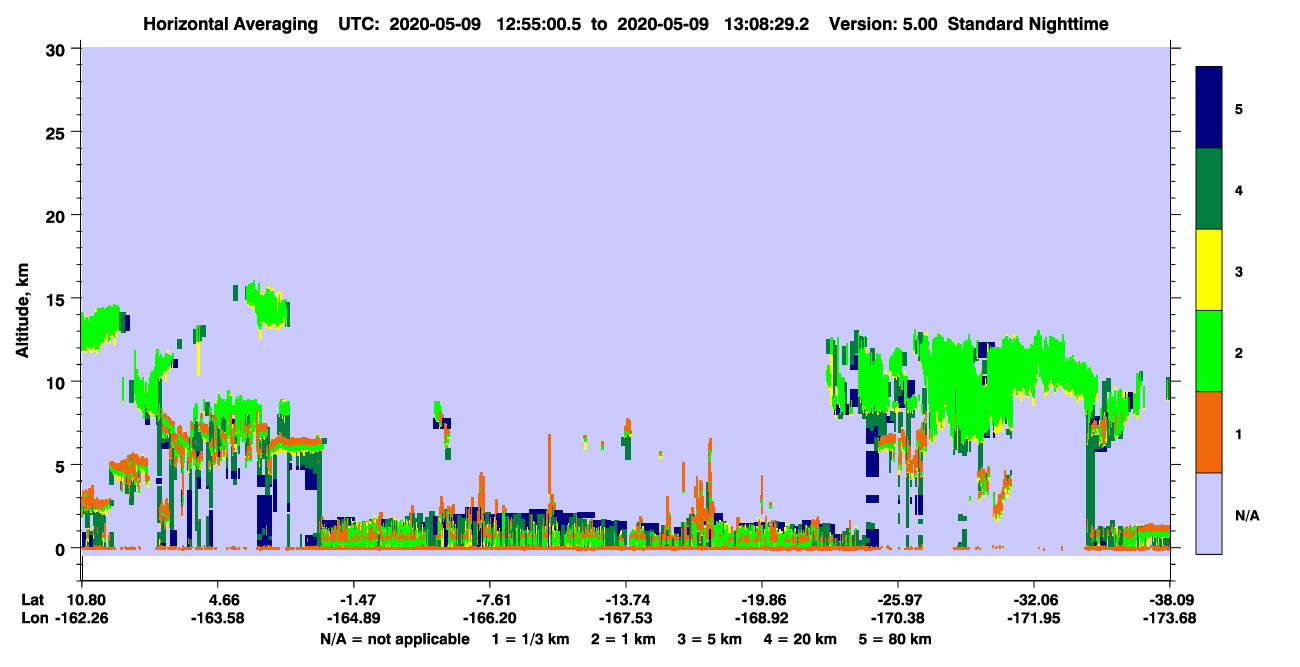Click the longitude value -164.89
The width and height of the screenshot is (1300, 667).
click(355, 618)
